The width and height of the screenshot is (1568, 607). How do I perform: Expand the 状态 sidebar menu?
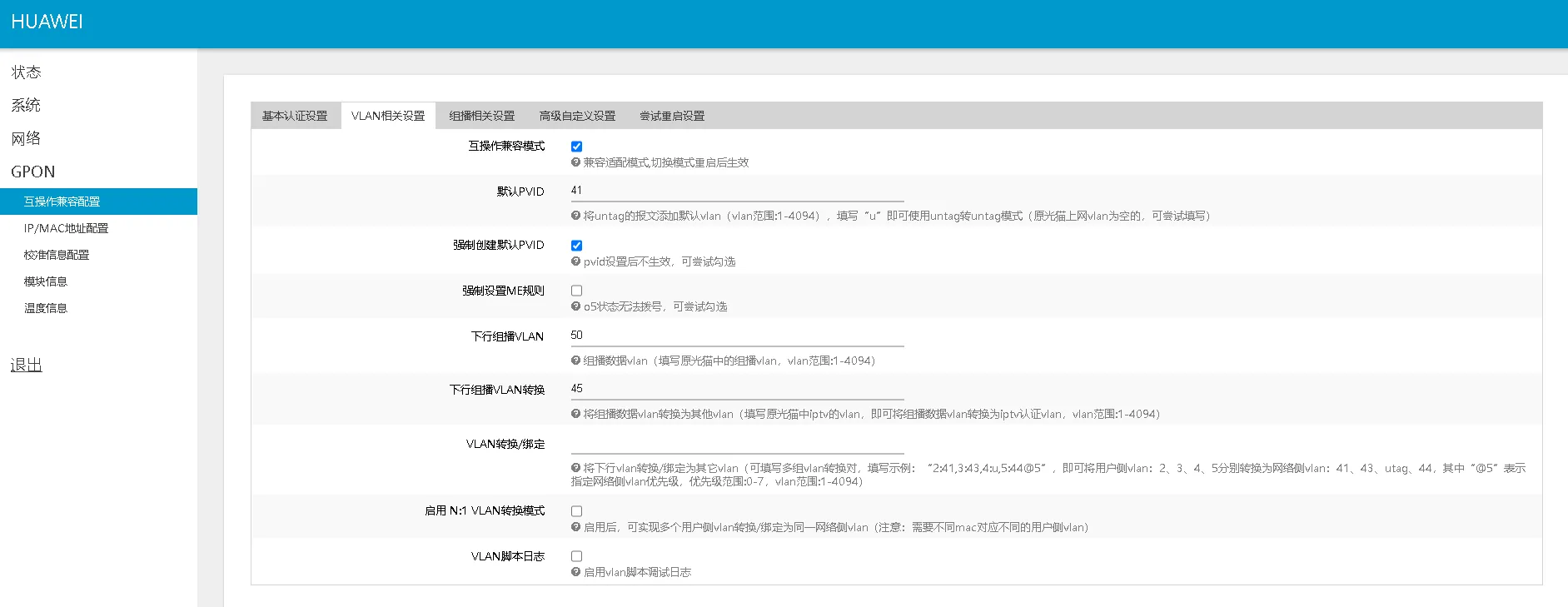click(26, 72)
